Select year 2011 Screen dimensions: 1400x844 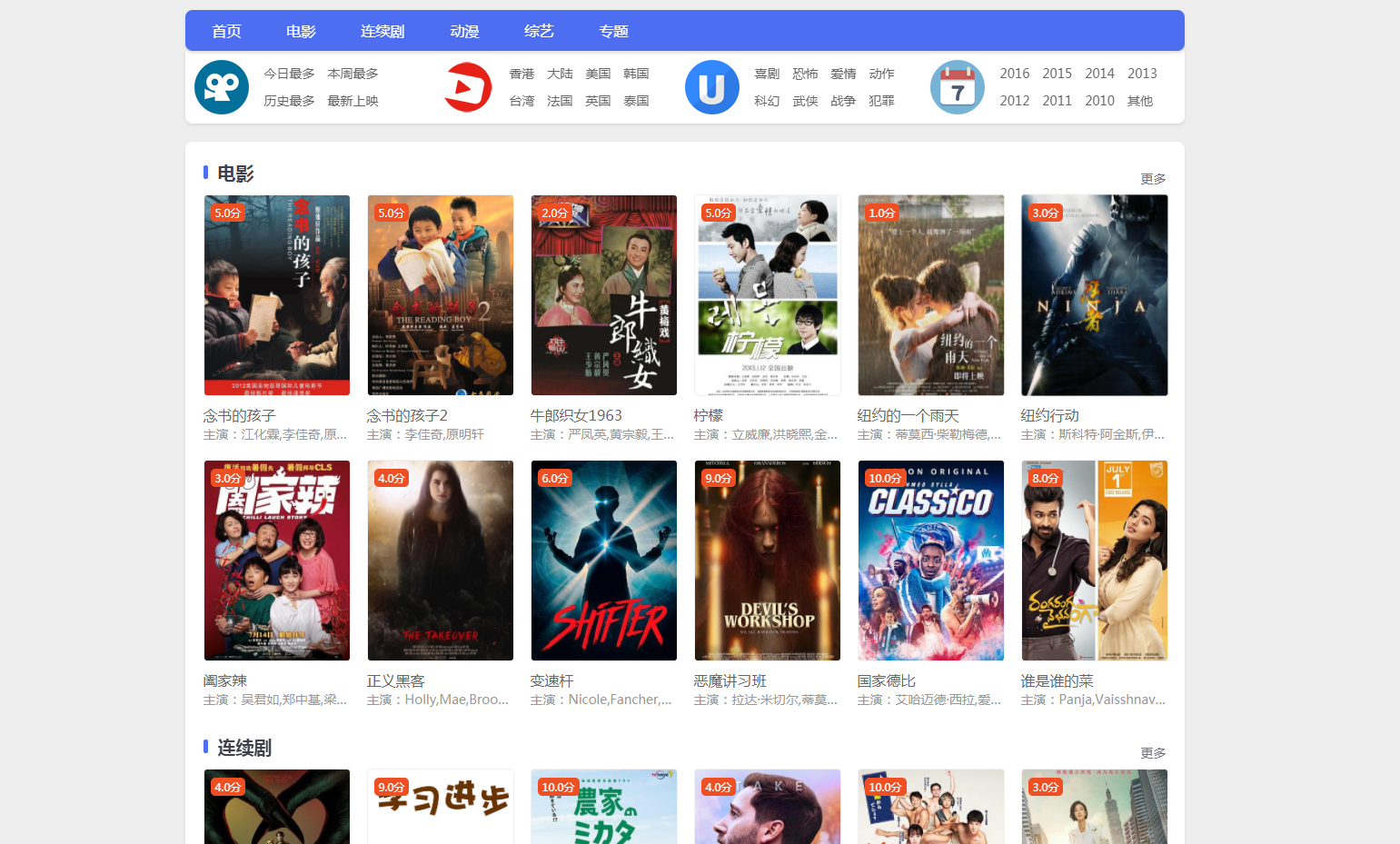tap(1057, 101)
